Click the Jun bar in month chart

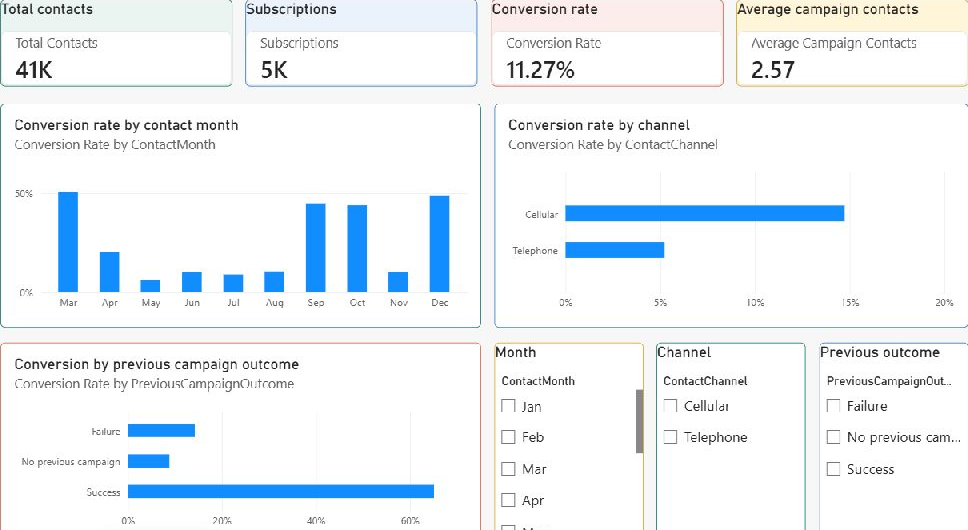(191, 282)
